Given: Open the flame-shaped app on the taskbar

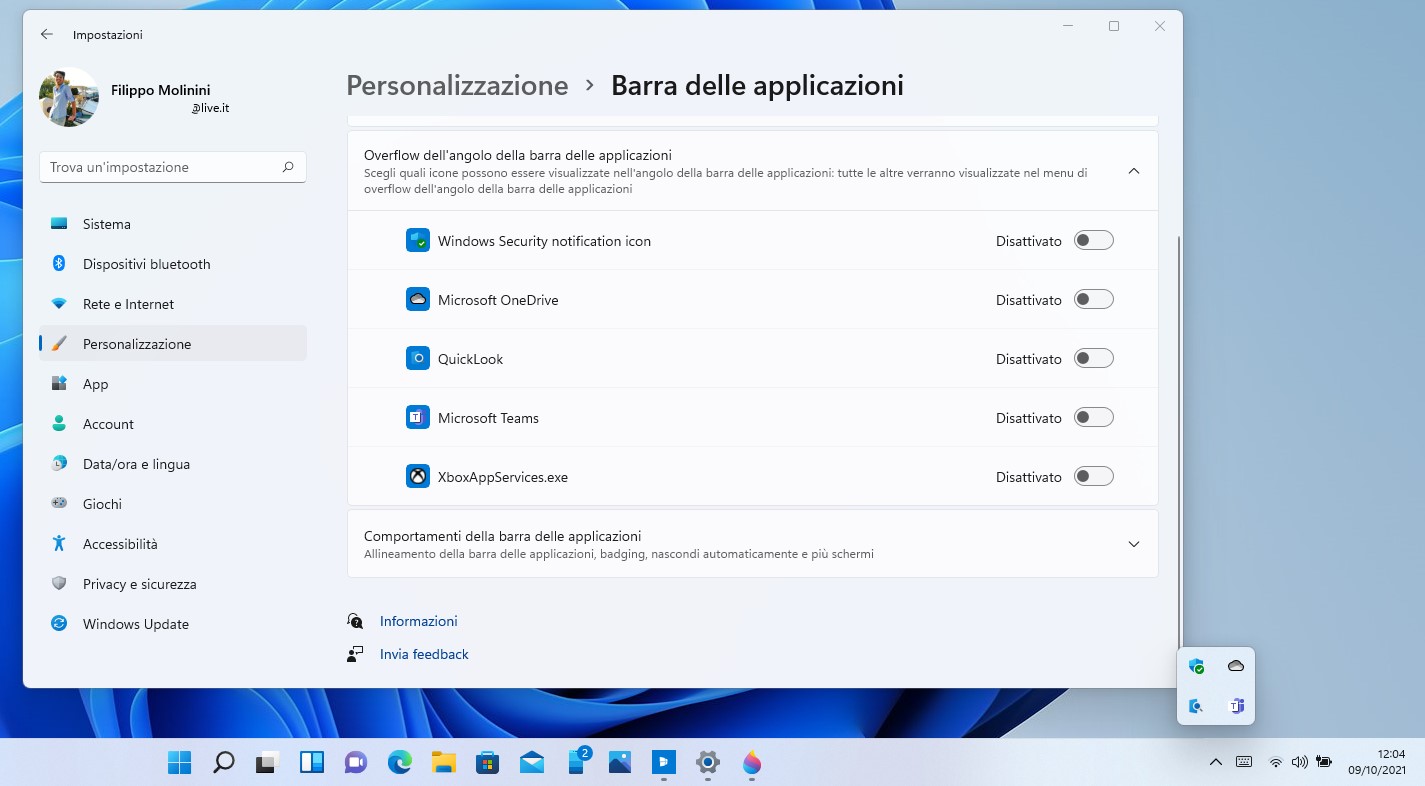Looking at the screenshot, I should (x=752, y=763).
